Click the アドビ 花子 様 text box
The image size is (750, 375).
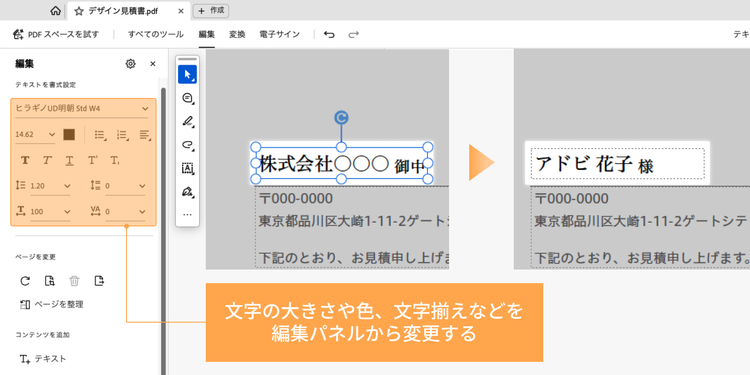617,163
